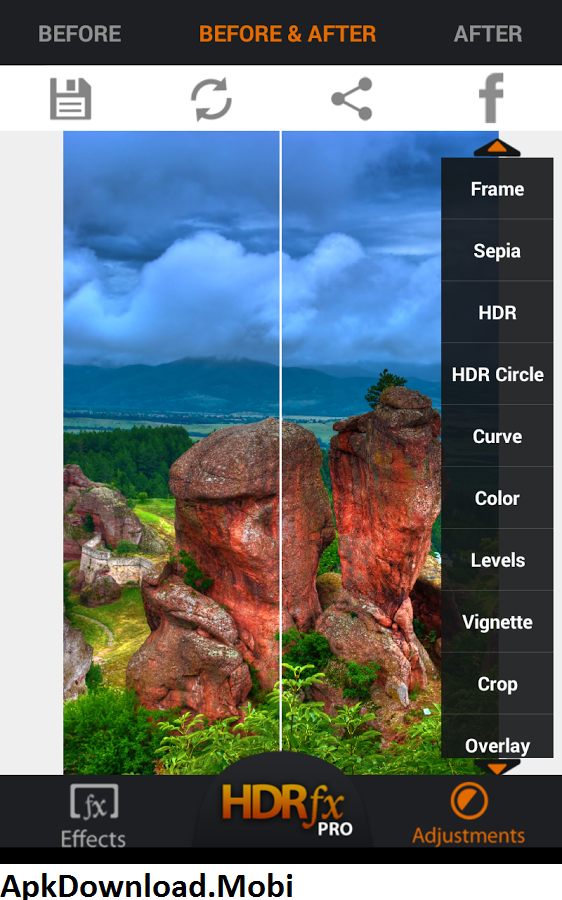The image size is (562, 900).
Task: Click the up arrow above the adjustments list
Action: coord(497,148)
